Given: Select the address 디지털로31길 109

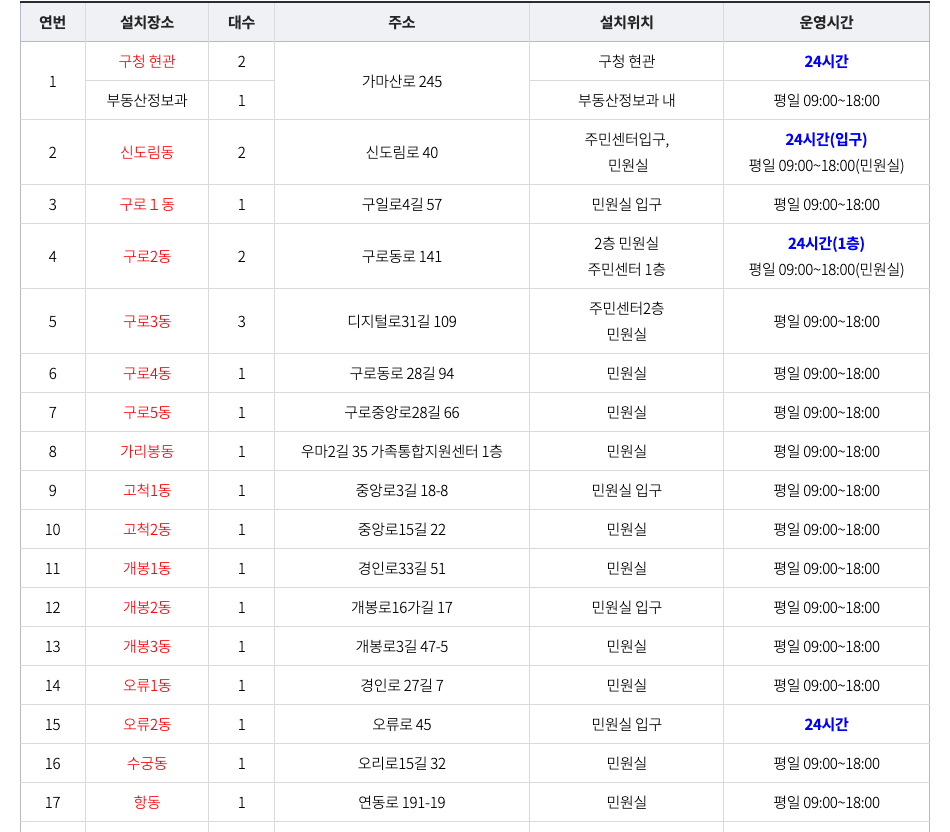Looking at the screenshot, I should 402,321.
